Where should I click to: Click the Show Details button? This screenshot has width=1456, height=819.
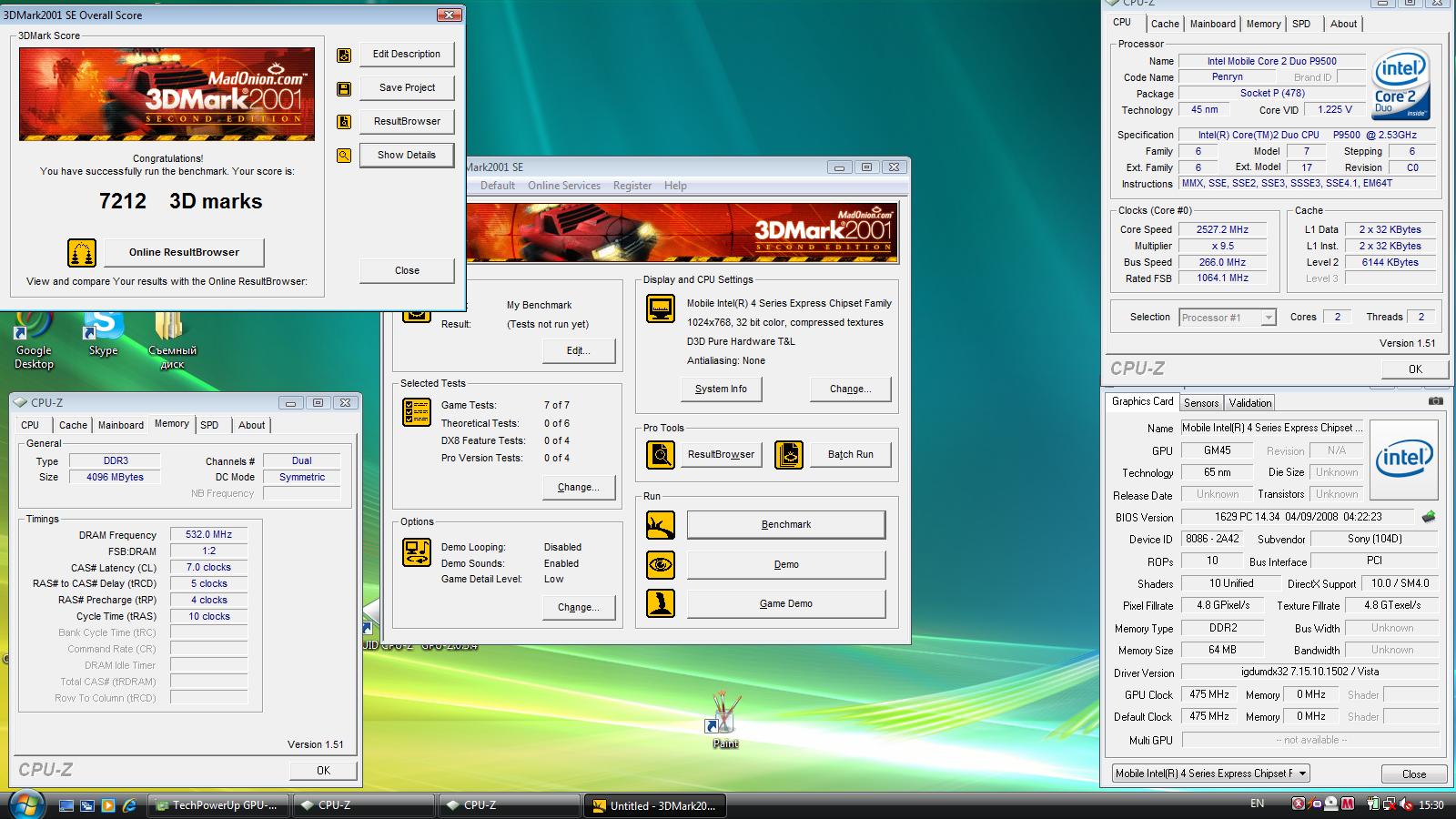(x=407, y=155)
